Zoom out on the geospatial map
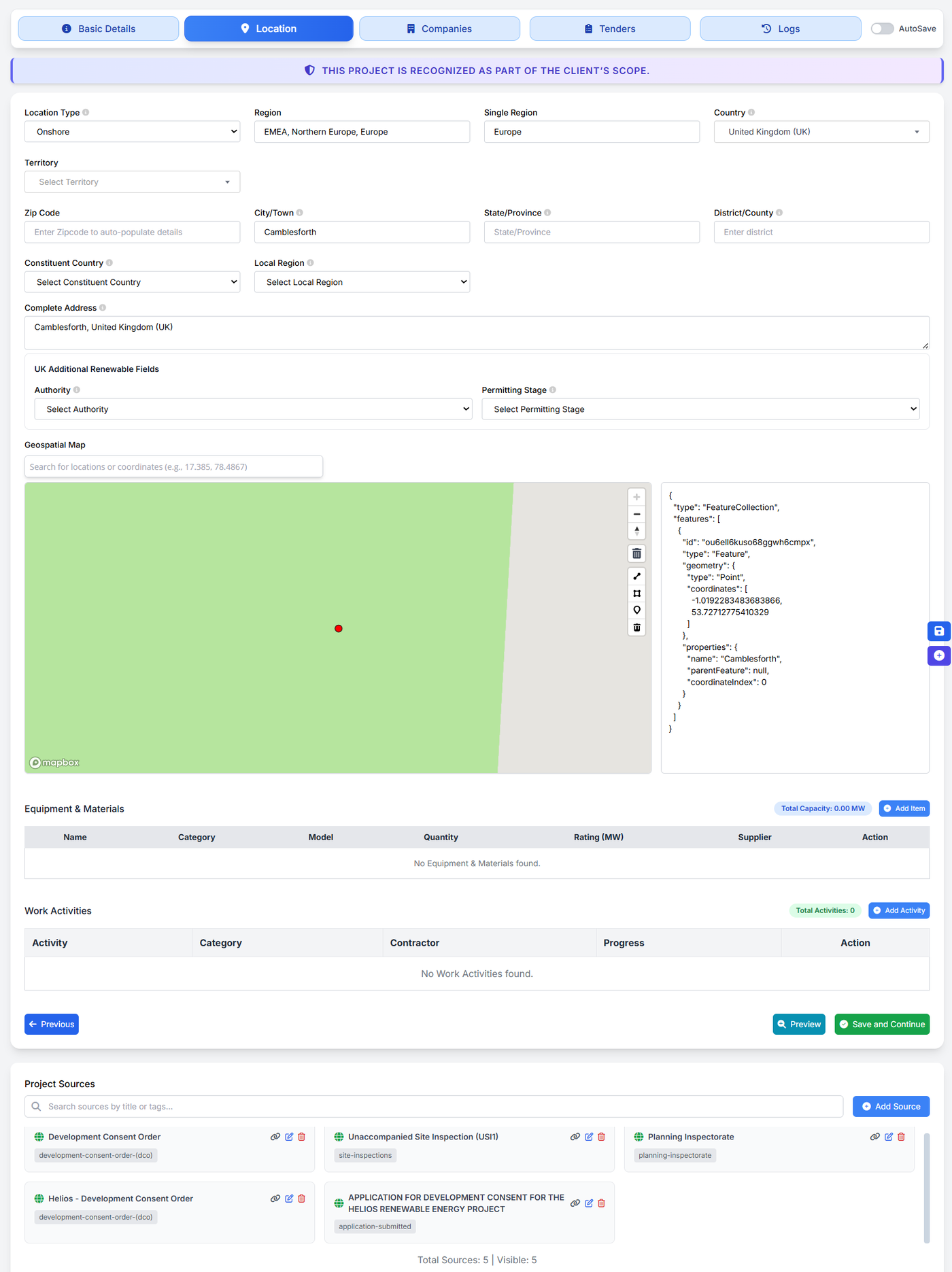Viewport: 952px width, 1272px height. pyautogui.click(x=636, y=514)
